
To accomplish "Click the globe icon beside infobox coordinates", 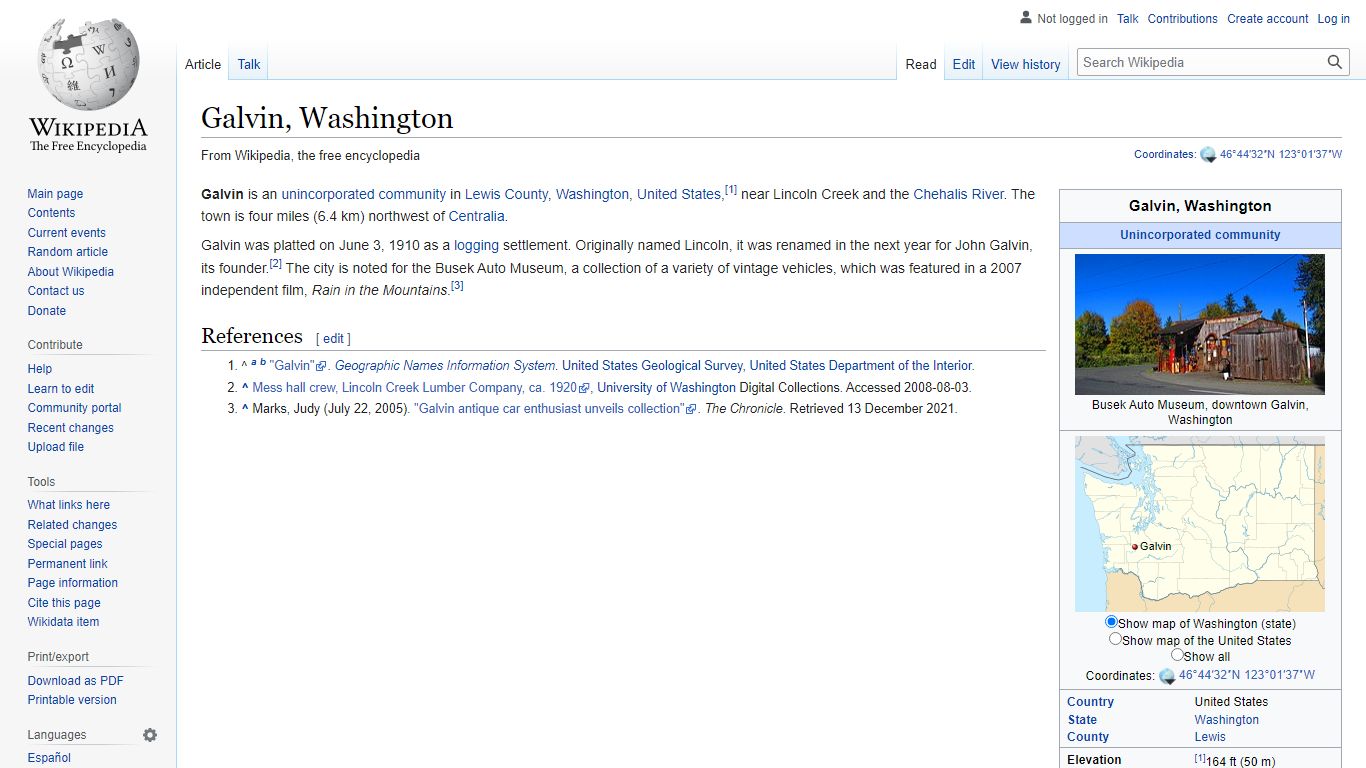I will click(x=1167, y=676).
